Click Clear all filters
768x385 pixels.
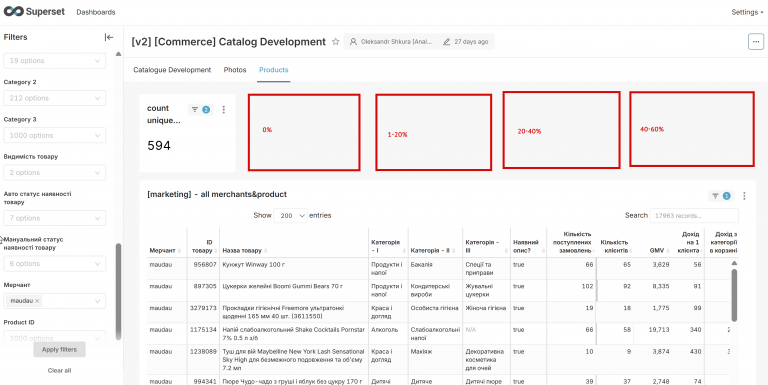point(59,371)
